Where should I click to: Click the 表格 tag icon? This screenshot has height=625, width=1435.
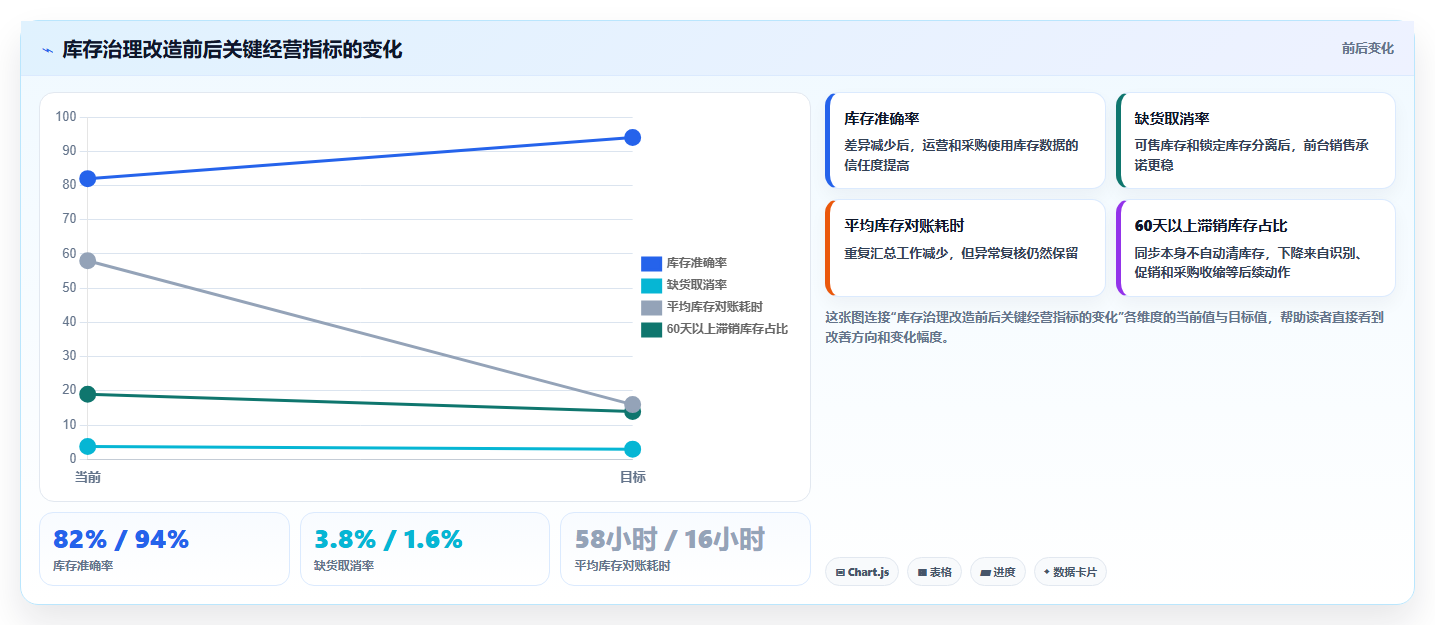coord(922,573)
